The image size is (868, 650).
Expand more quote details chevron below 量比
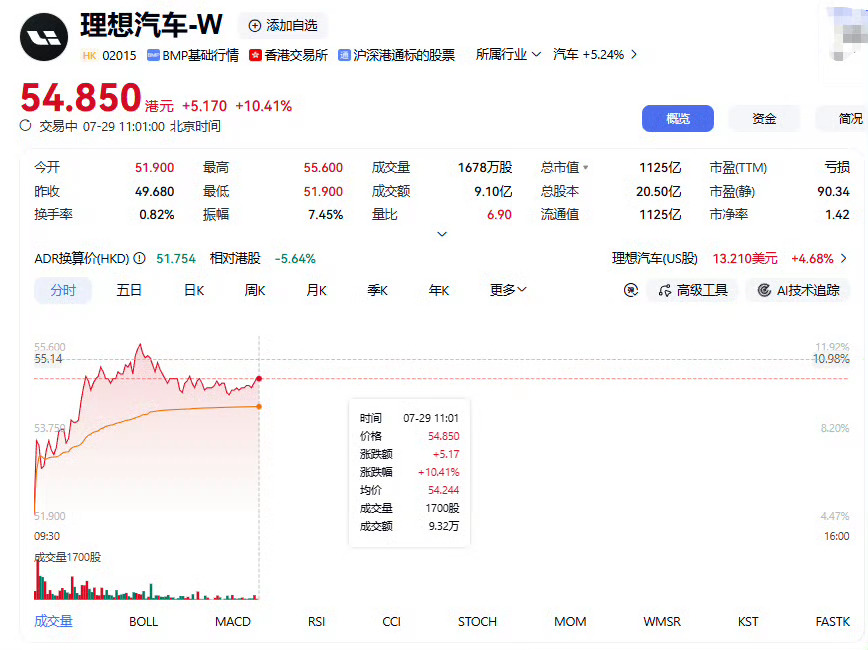pos(442,234)
